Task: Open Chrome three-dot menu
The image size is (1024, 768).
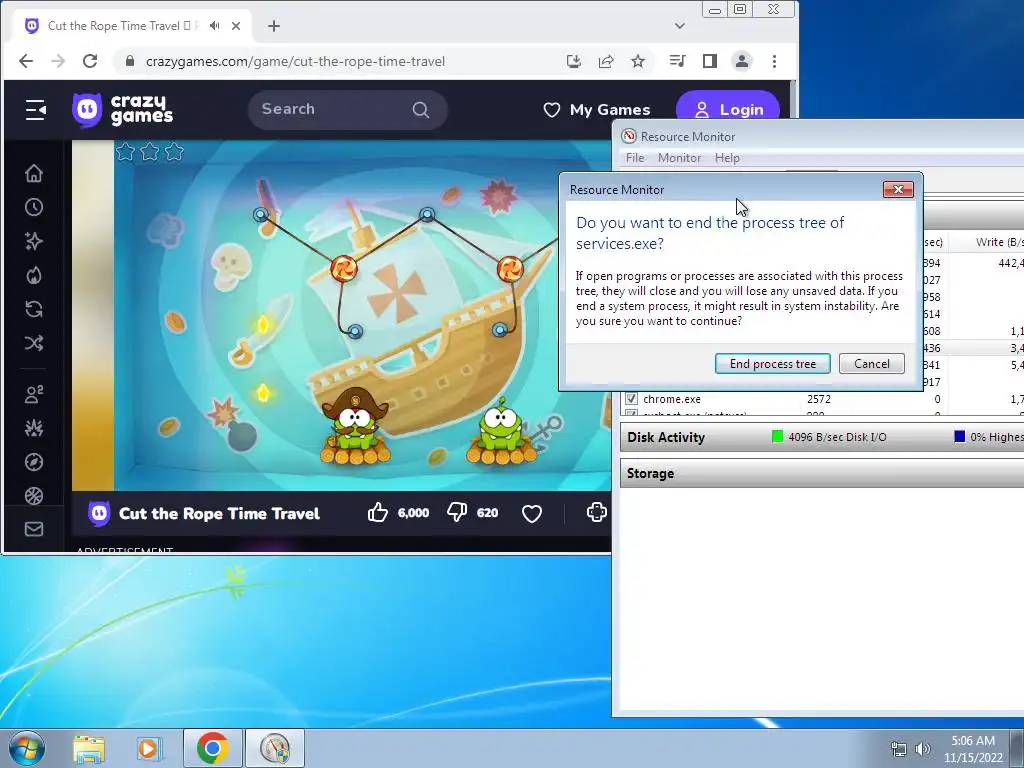Action: pyautogui.click(x=775, y=61)
